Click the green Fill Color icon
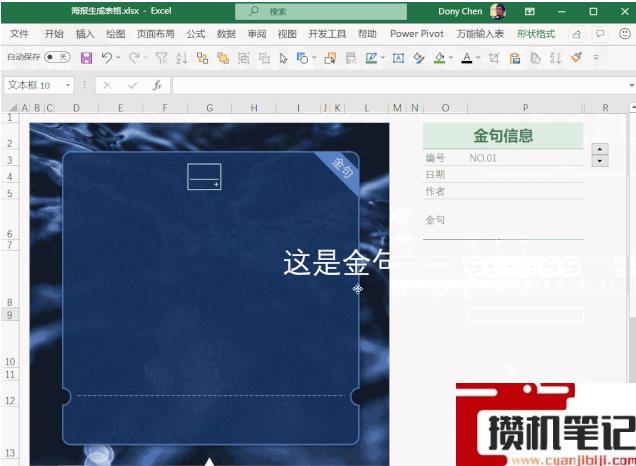This screenshot has height=466, width=636. click(x=439, y=58)
